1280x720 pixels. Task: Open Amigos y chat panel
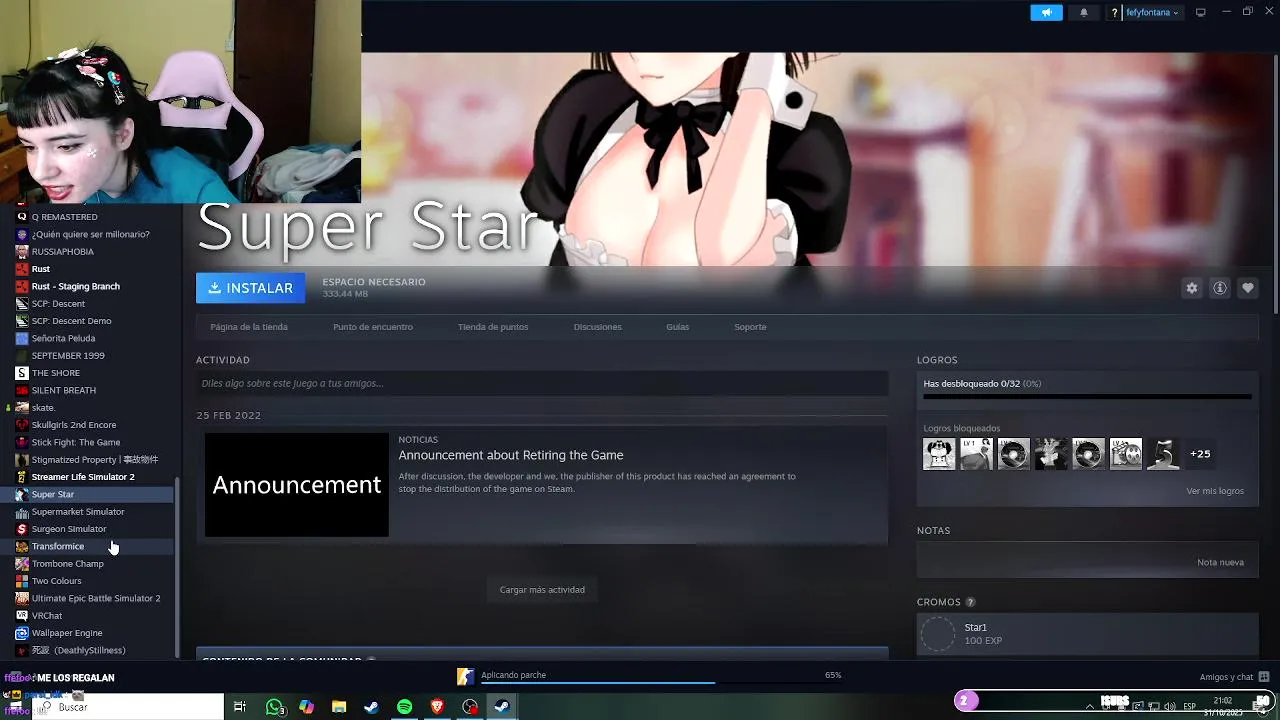coord(1234,677)
